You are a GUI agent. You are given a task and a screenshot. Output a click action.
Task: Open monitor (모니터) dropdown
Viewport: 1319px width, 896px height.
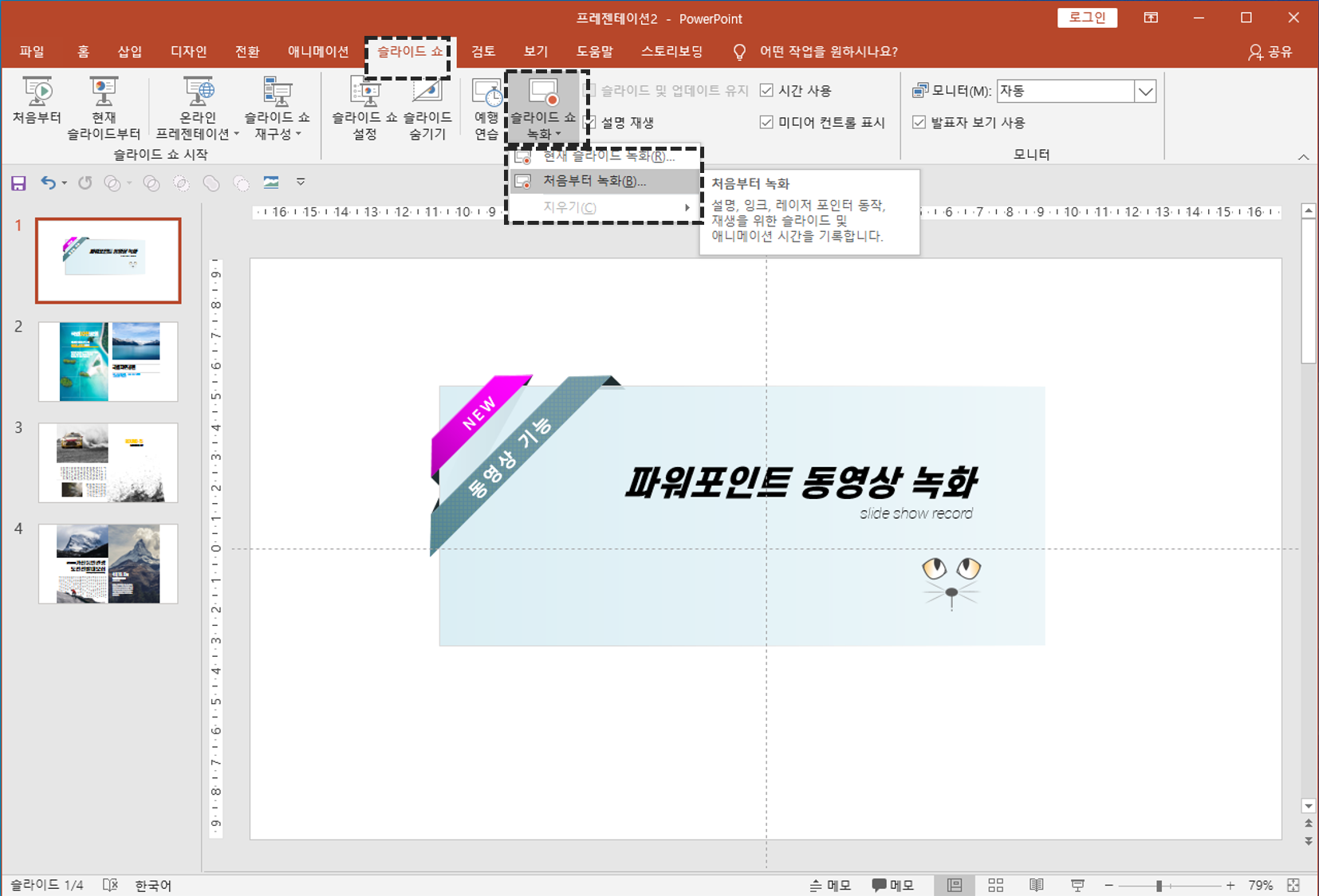(1145, 91)
